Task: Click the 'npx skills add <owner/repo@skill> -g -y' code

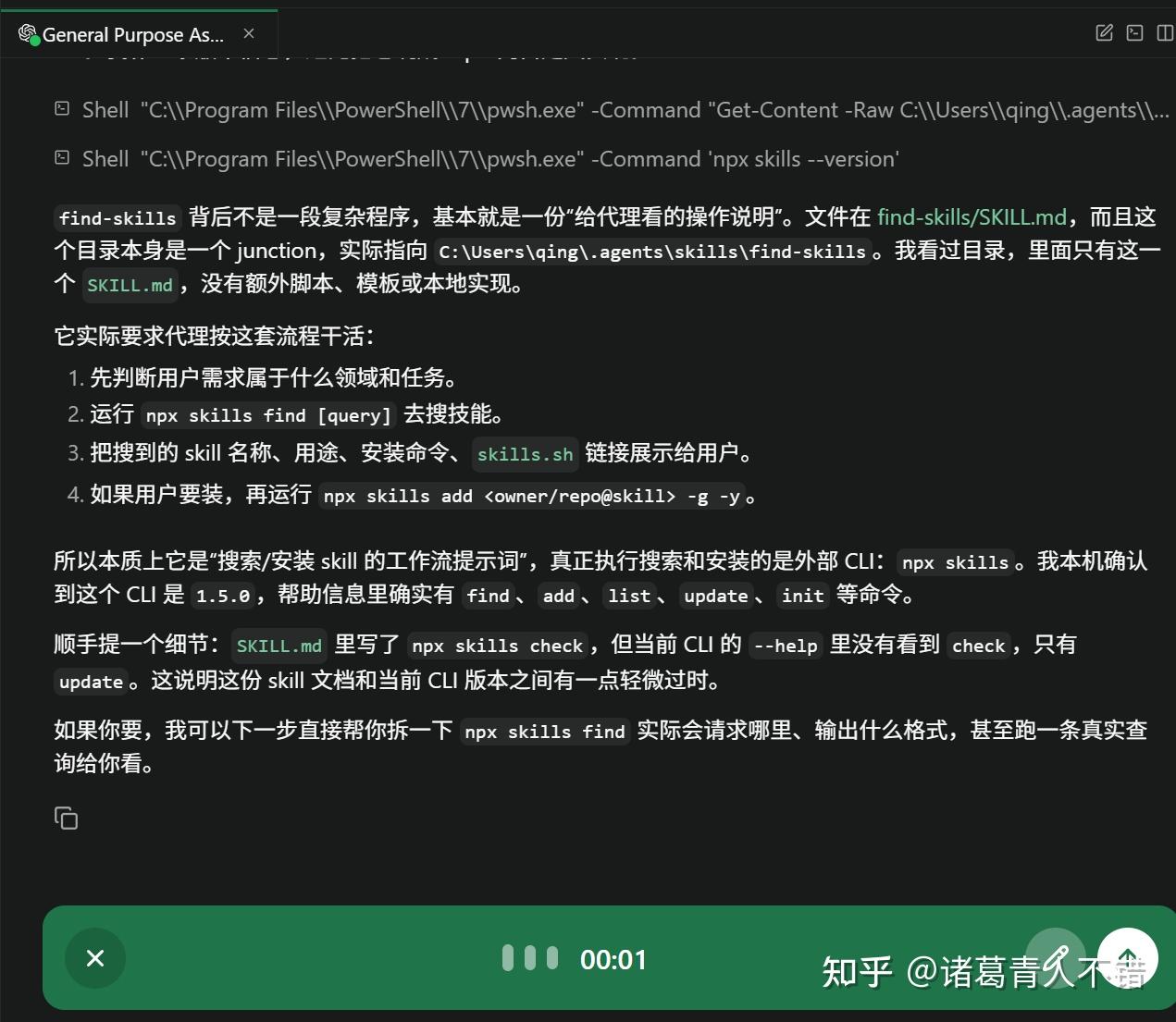Action: pyautogui.click(x=531, y=496)
